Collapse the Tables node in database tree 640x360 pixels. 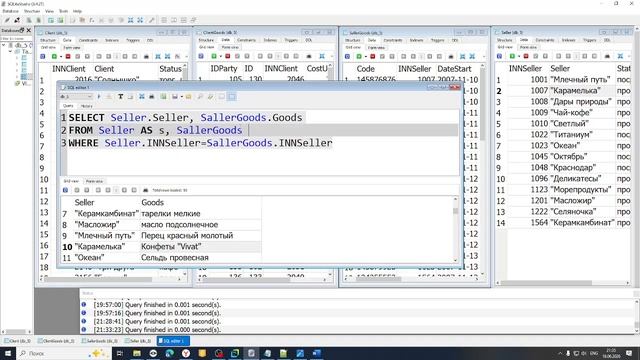[x=10, y=51]
